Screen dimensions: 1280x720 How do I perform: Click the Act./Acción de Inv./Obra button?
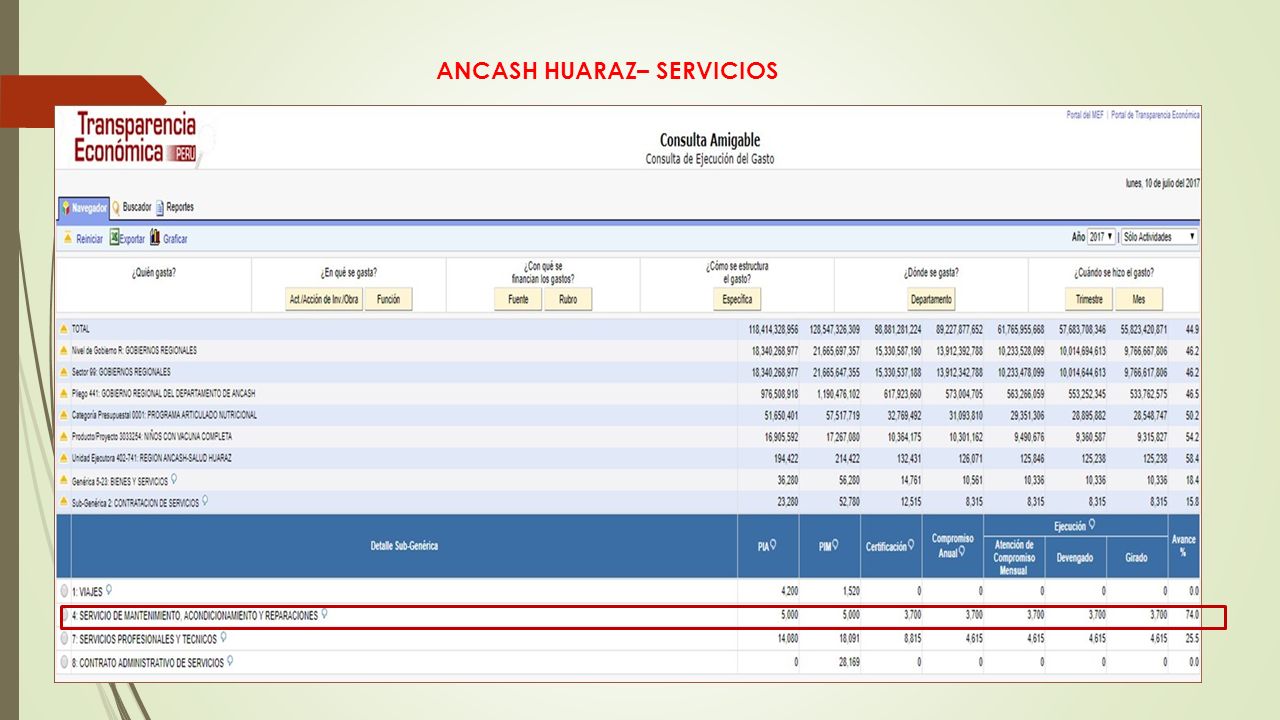pos(323,299)
